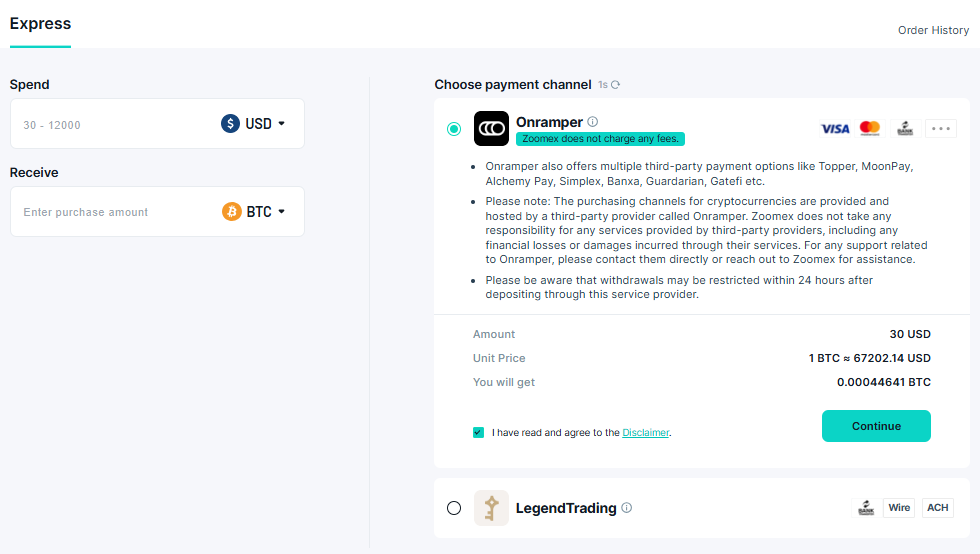Open the Disclaimer link
Viewport: 980px width, 554px height.
tap(646, 433)
